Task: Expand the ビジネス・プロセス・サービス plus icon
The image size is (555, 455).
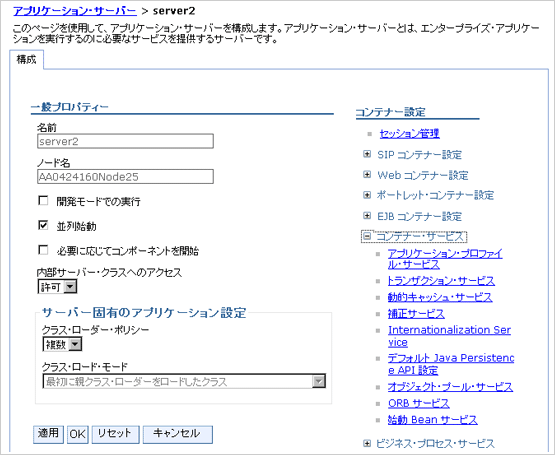Action: tap(367, 443)
